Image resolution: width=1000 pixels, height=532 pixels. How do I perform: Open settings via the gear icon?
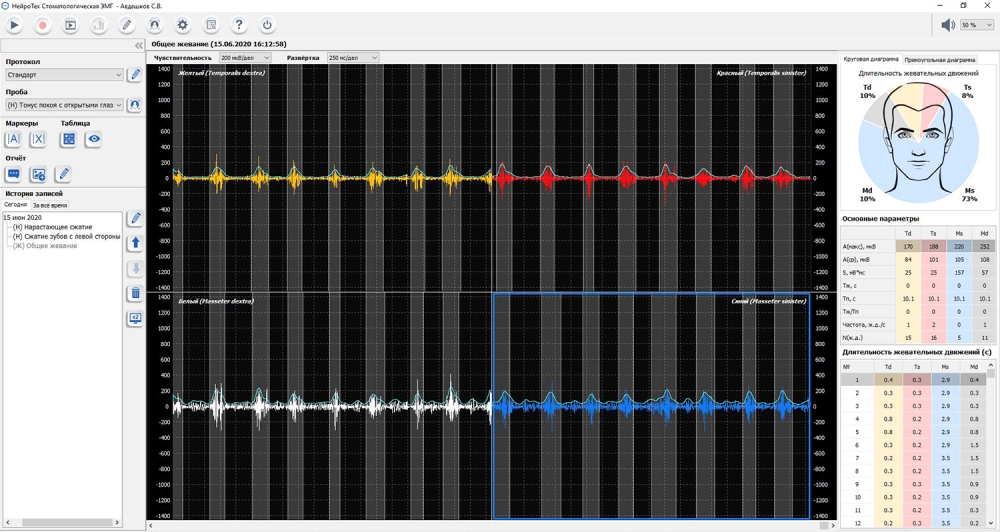coord(182,25)
